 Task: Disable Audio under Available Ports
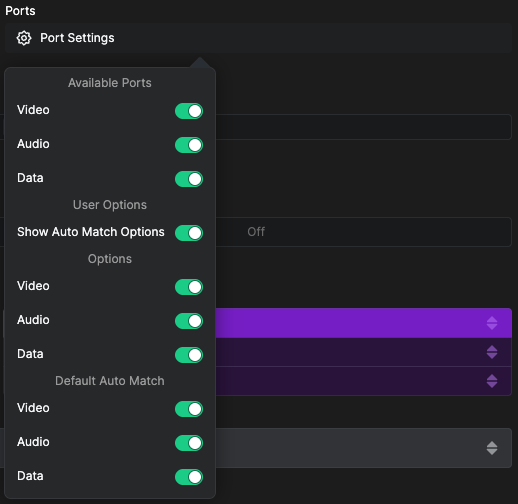coord(189,145)
